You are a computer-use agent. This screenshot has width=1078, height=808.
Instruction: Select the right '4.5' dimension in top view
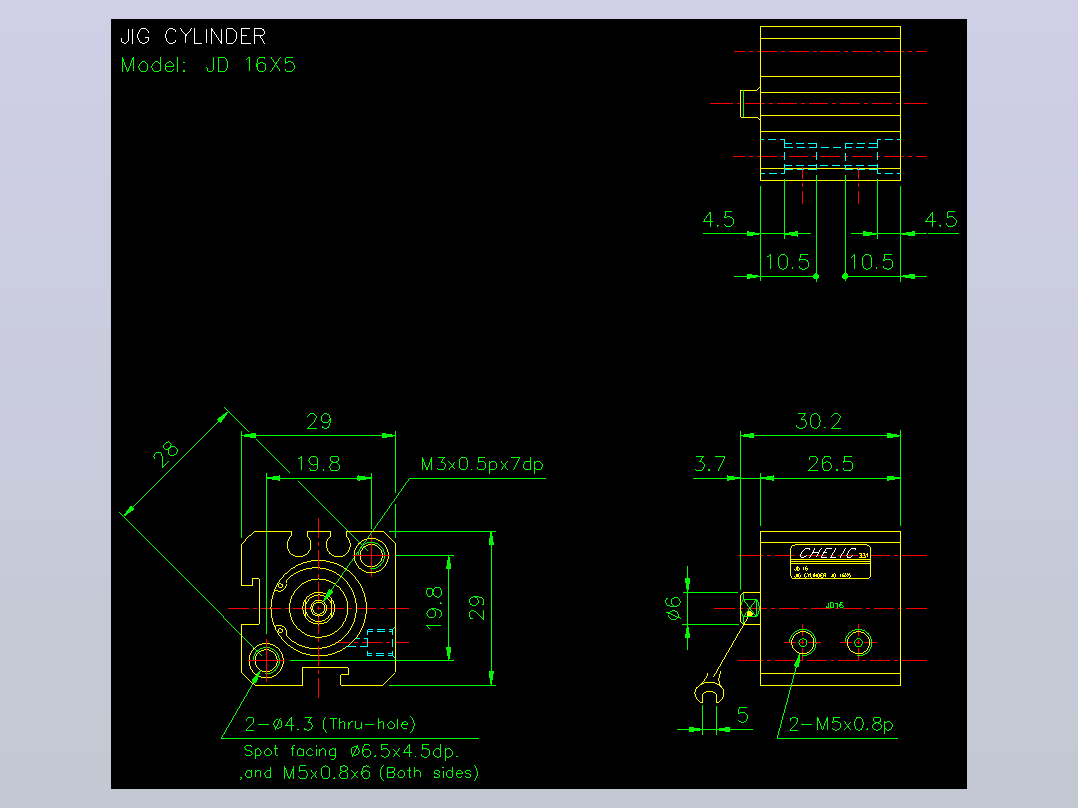(x=941, y=220)
